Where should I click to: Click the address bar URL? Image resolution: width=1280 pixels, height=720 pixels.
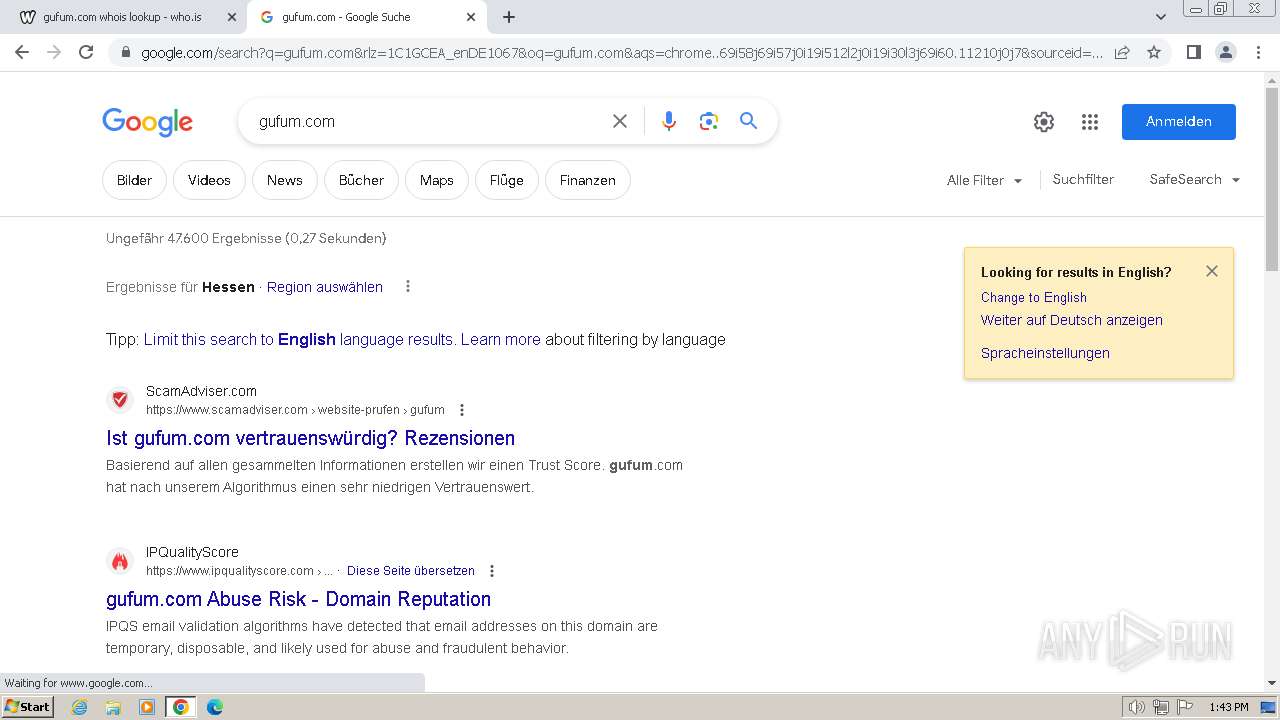coord(620,53)
